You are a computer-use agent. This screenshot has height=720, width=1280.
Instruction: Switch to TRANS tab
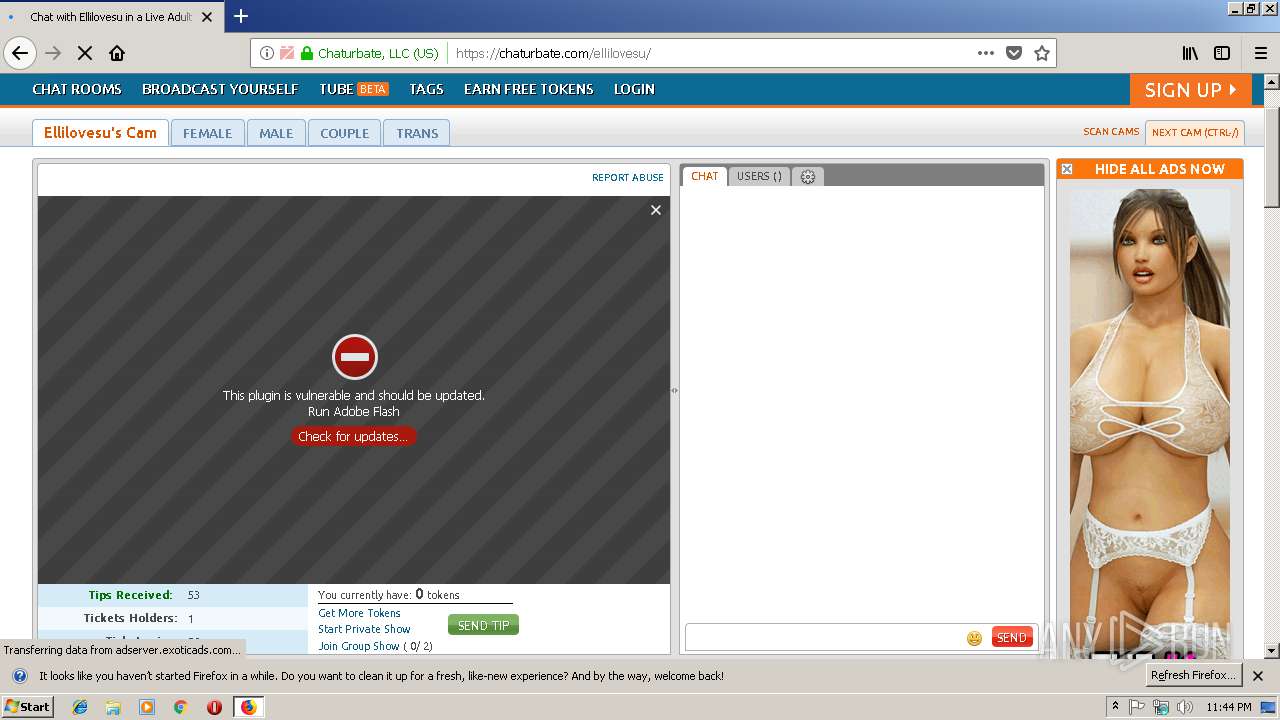417,133
